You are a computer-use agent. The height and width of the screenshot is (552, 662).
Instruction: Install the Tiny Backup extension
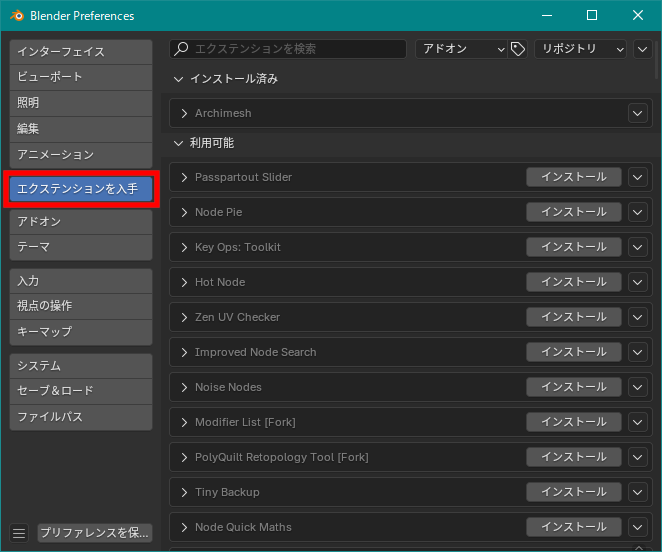[574, 492]
